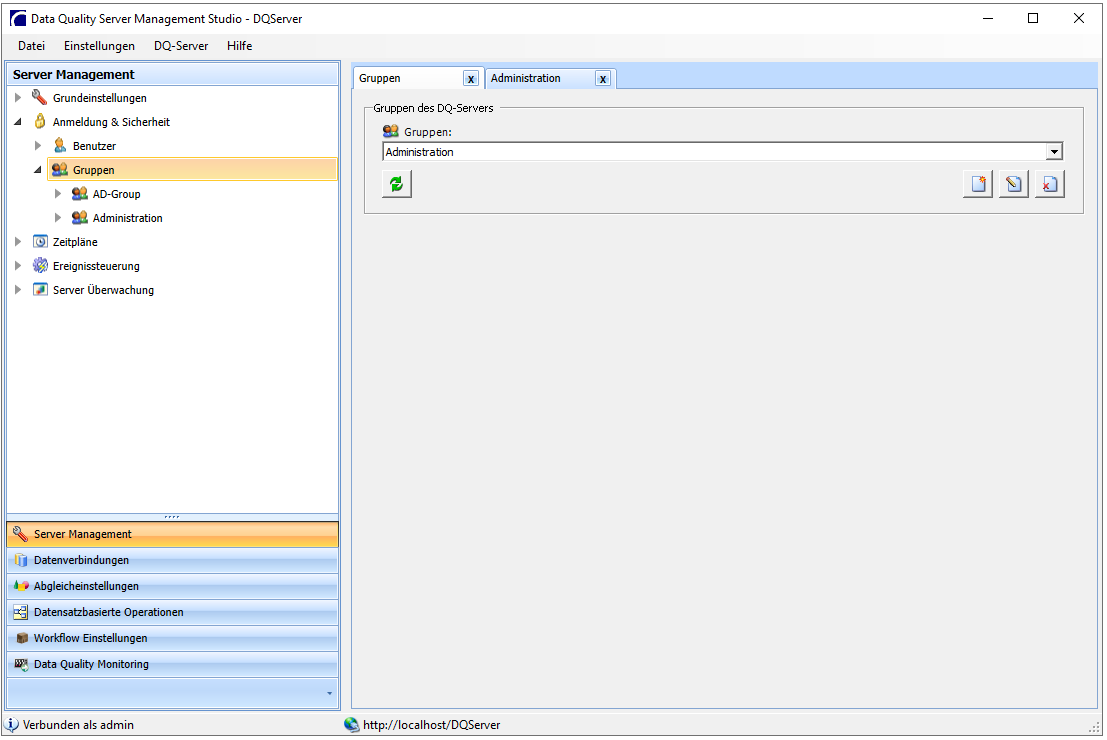
Task: Click the user icon beside Benutzer
Action: [60, 145]
